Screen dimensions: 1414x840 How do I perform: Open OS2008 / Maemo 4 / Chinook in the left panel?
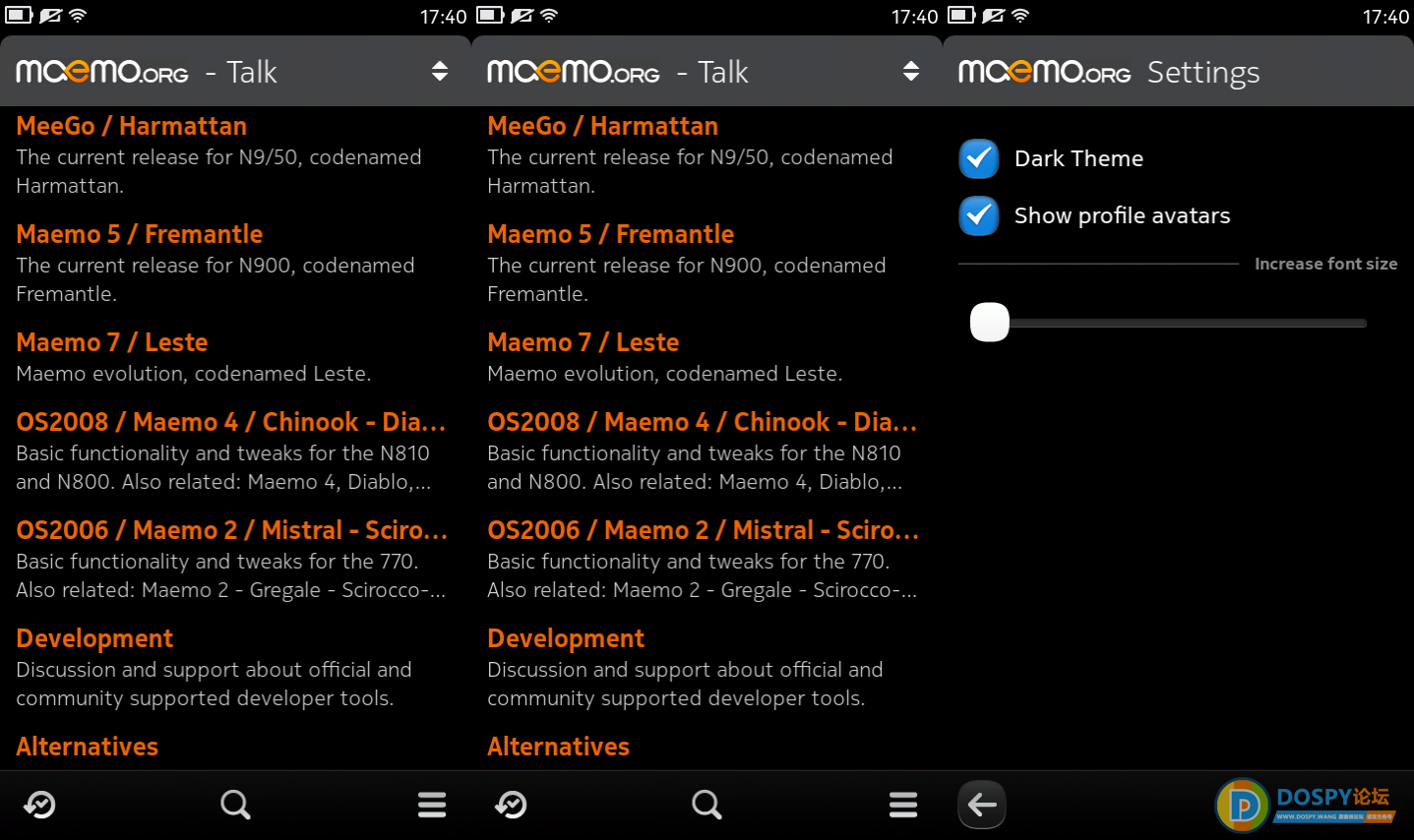(x=230, y=422)
